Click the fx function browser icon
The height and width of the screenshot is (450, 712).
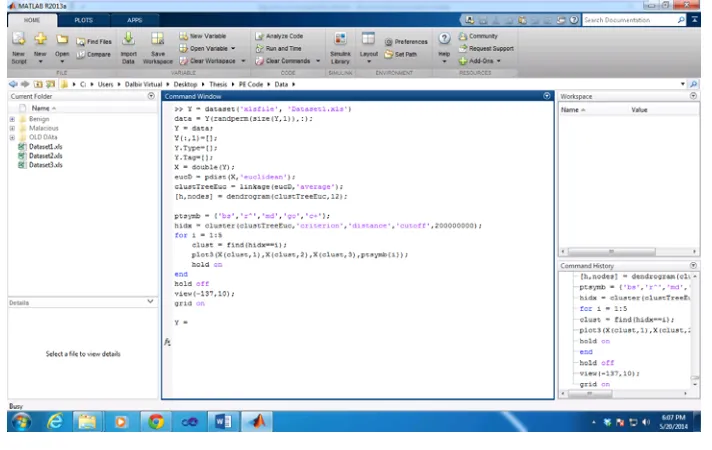coord(168,342)
